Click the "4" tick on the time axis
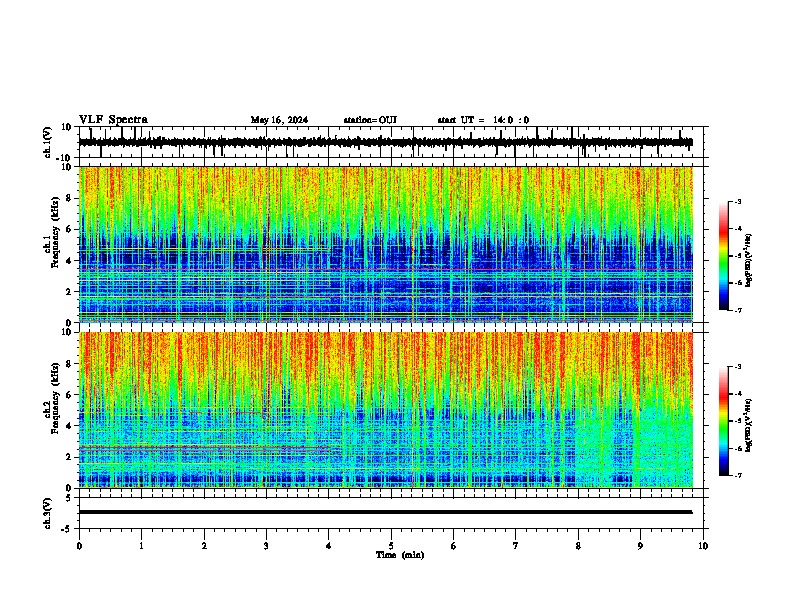The height and width of the screenshot is (612, 792). click(329, 546)
